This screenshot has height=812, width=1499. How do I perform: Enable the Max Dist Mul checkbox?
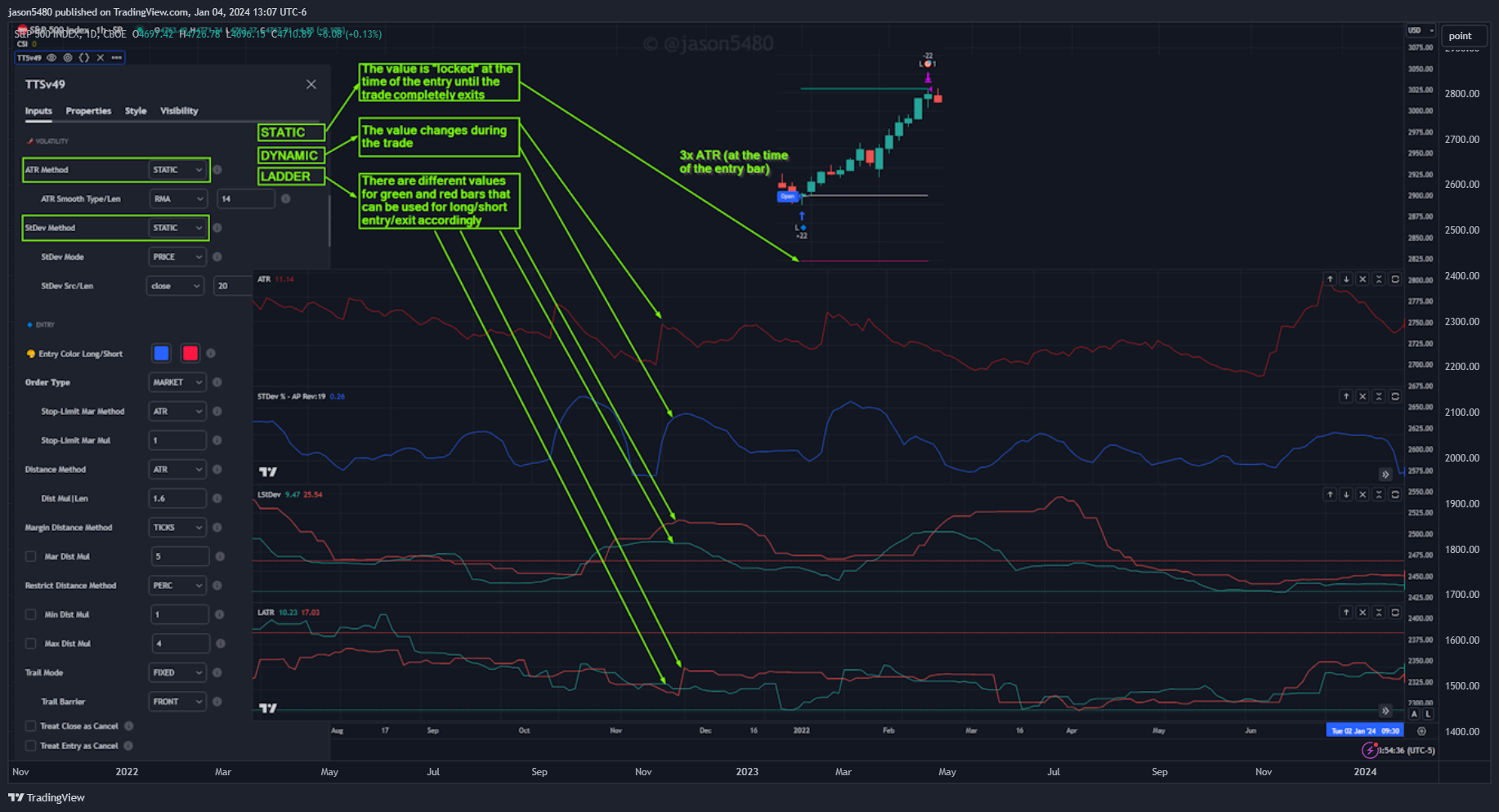click(x=31, y=644)
